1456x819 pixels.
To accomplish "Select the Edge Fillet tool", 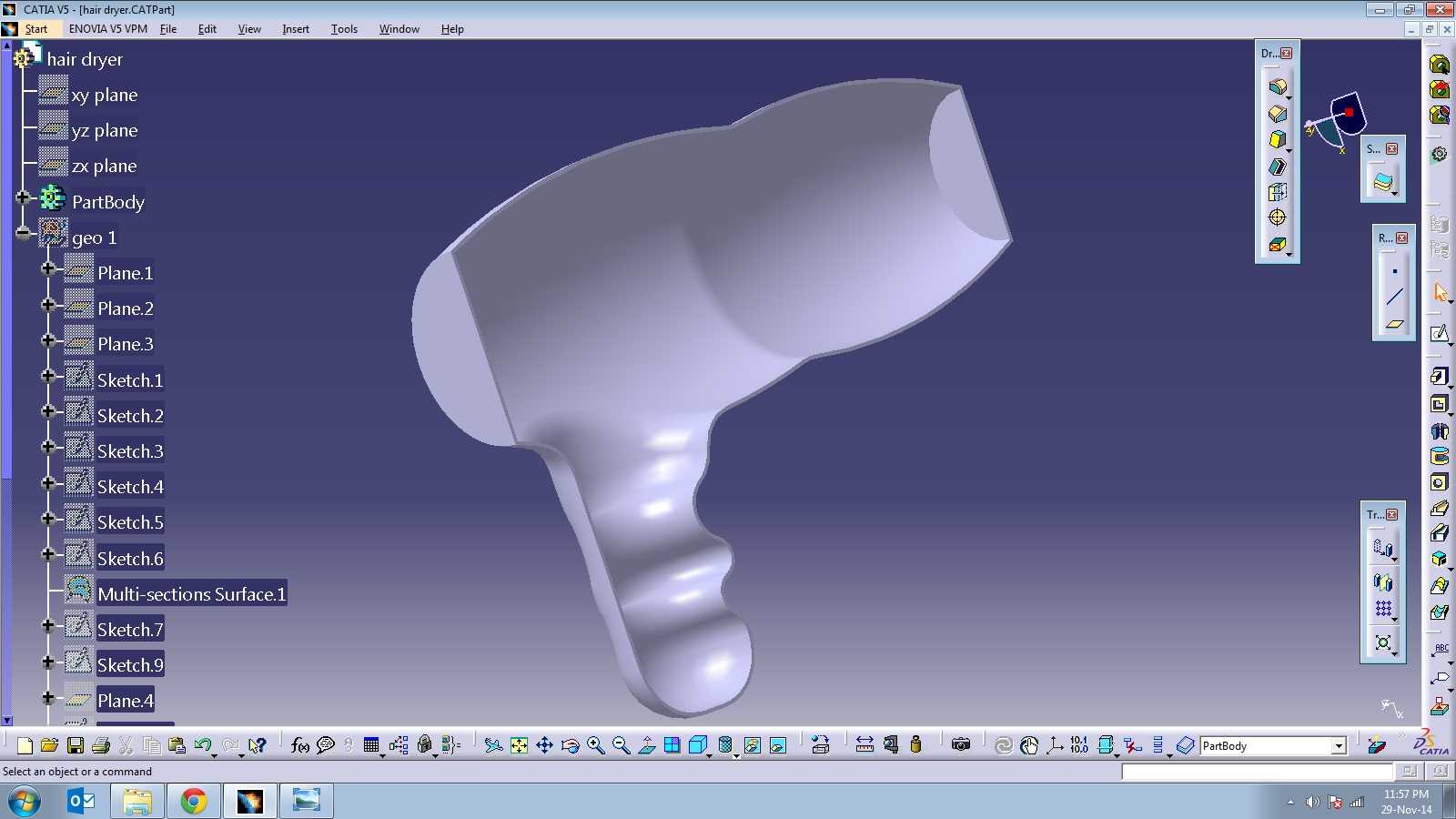I will (1277, 86).
